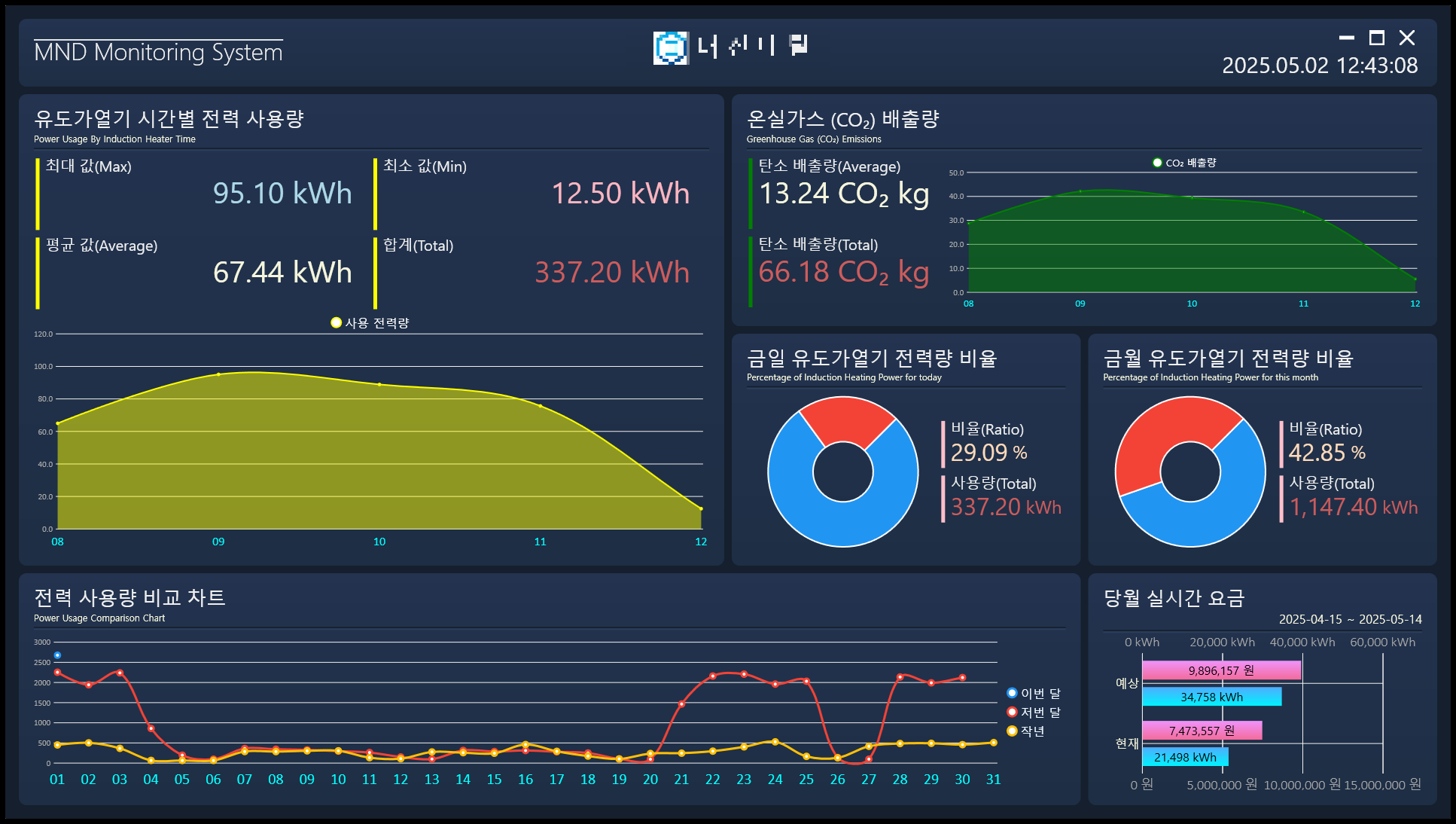
Task: Toggle the CO₂ 배출량 legend marker
Action: tap(1157, 163)
